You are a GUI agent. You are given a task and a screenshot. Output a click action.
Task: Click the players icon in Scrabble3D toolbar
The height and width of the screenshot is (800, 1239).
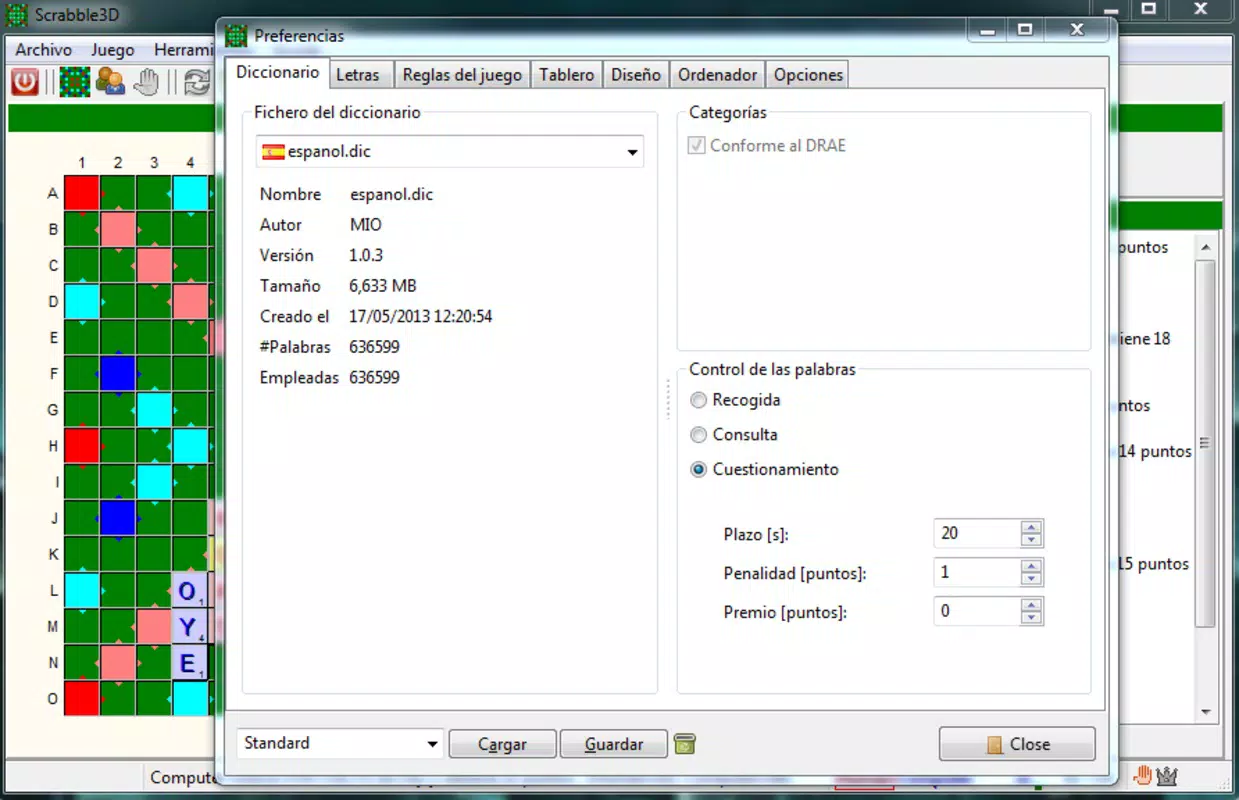(x=109, y=82)
